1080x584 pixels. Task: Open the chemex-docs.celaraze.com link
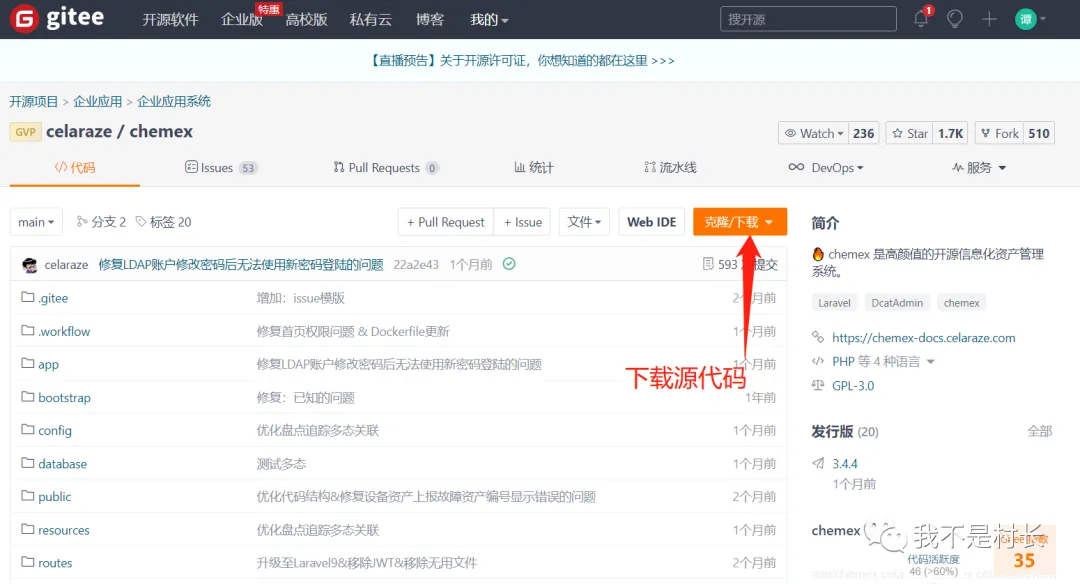pos(923,338)
